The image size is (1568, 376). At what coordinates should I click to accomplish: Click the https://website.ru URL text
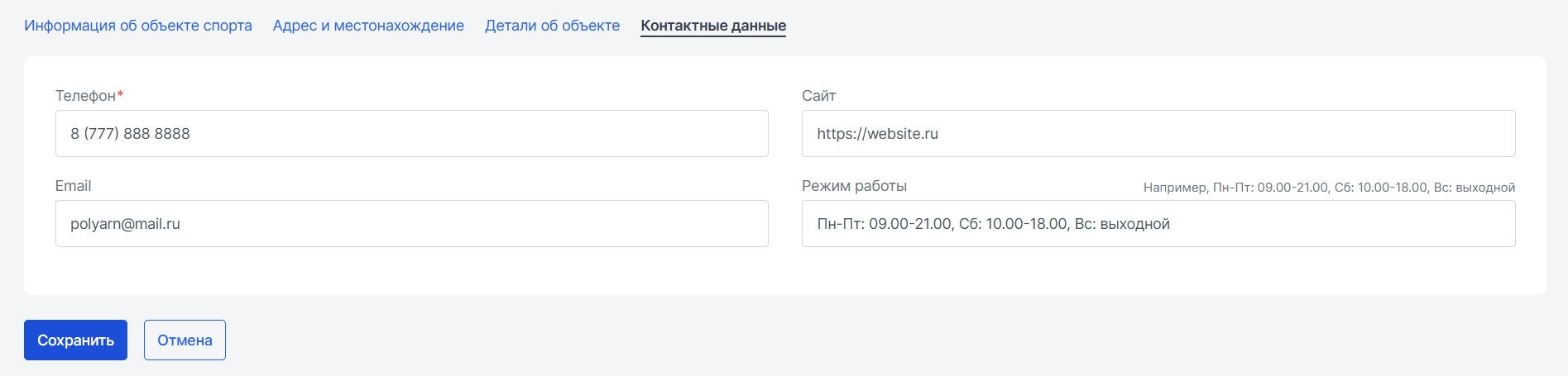877,134
